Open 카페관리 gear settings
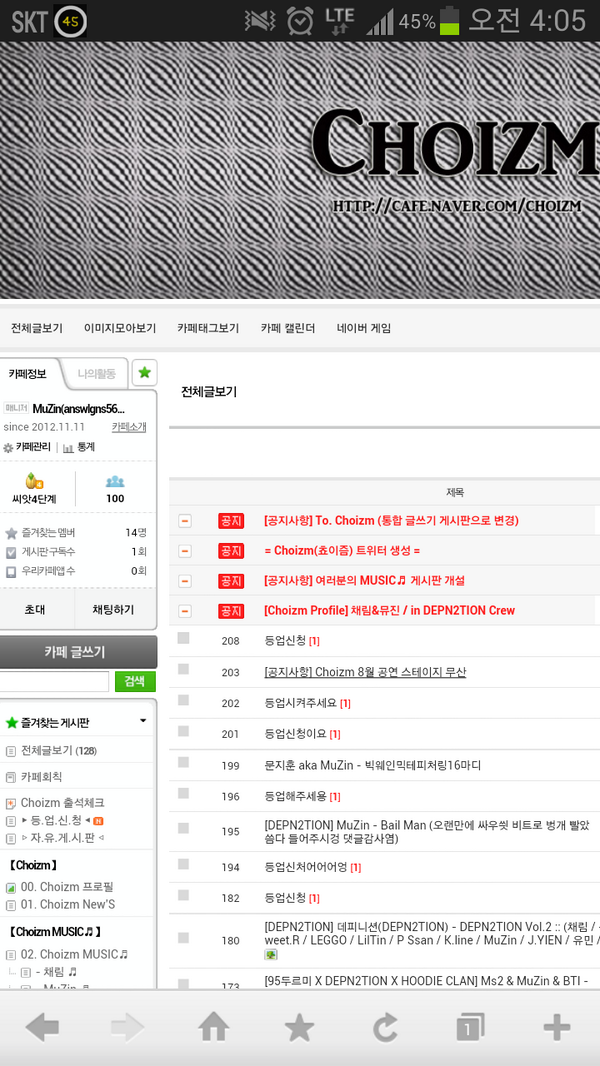The image size is (600, 1066). [x=27, y=447]
